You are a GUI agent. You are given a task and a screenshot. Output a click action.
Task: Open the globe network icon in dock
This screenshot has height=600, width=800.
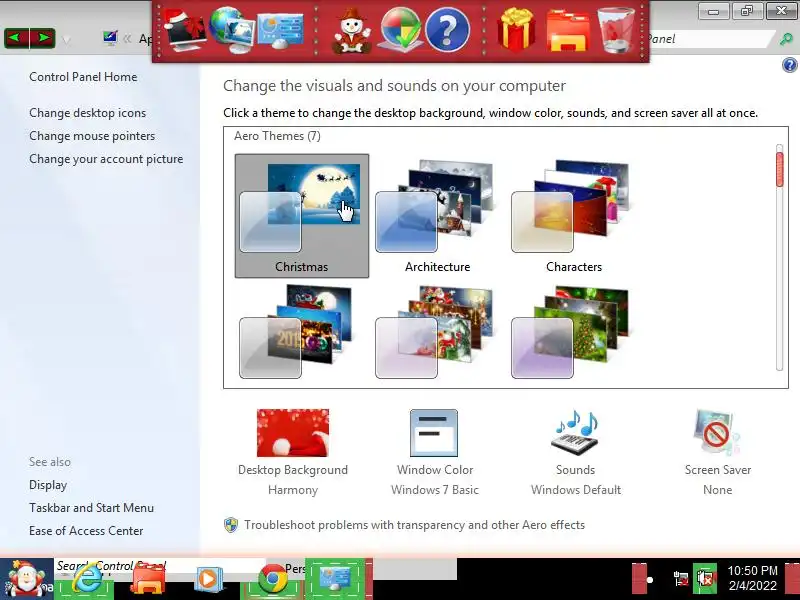click(x=231, y=30)
